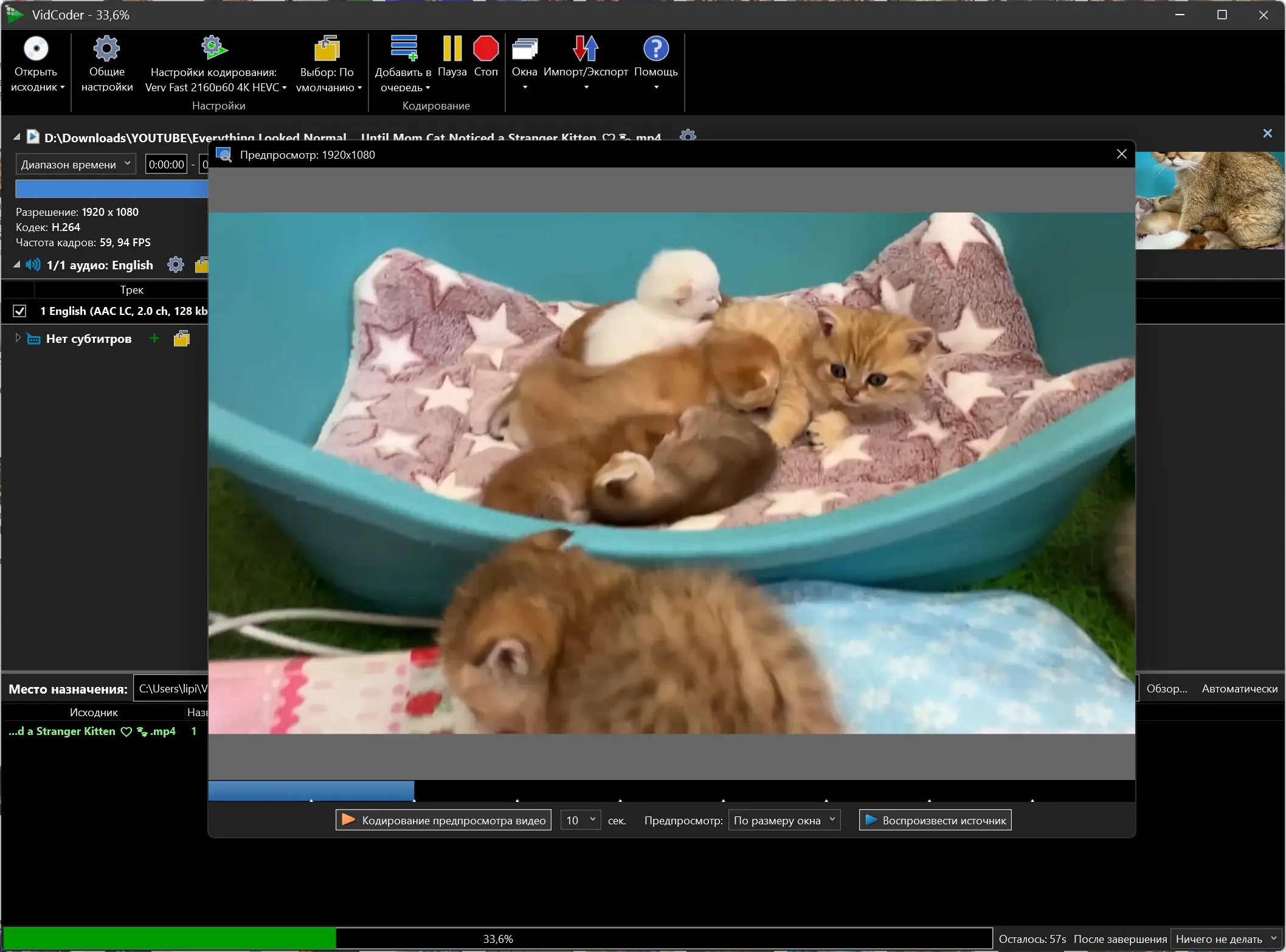
Task: Click Play source button
Action: click(935, 820)
